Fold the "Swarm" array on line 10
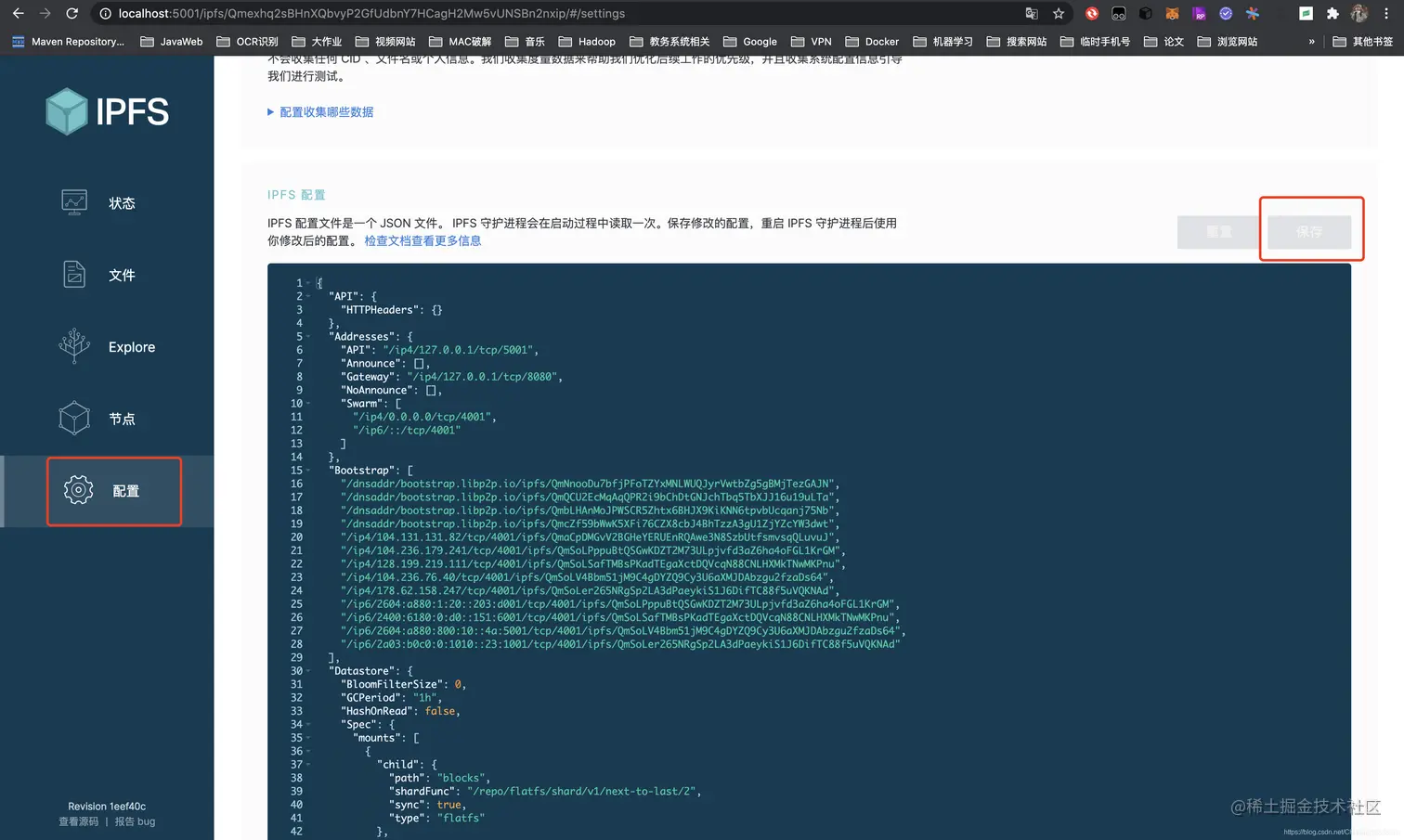 [x=308, y=403]
